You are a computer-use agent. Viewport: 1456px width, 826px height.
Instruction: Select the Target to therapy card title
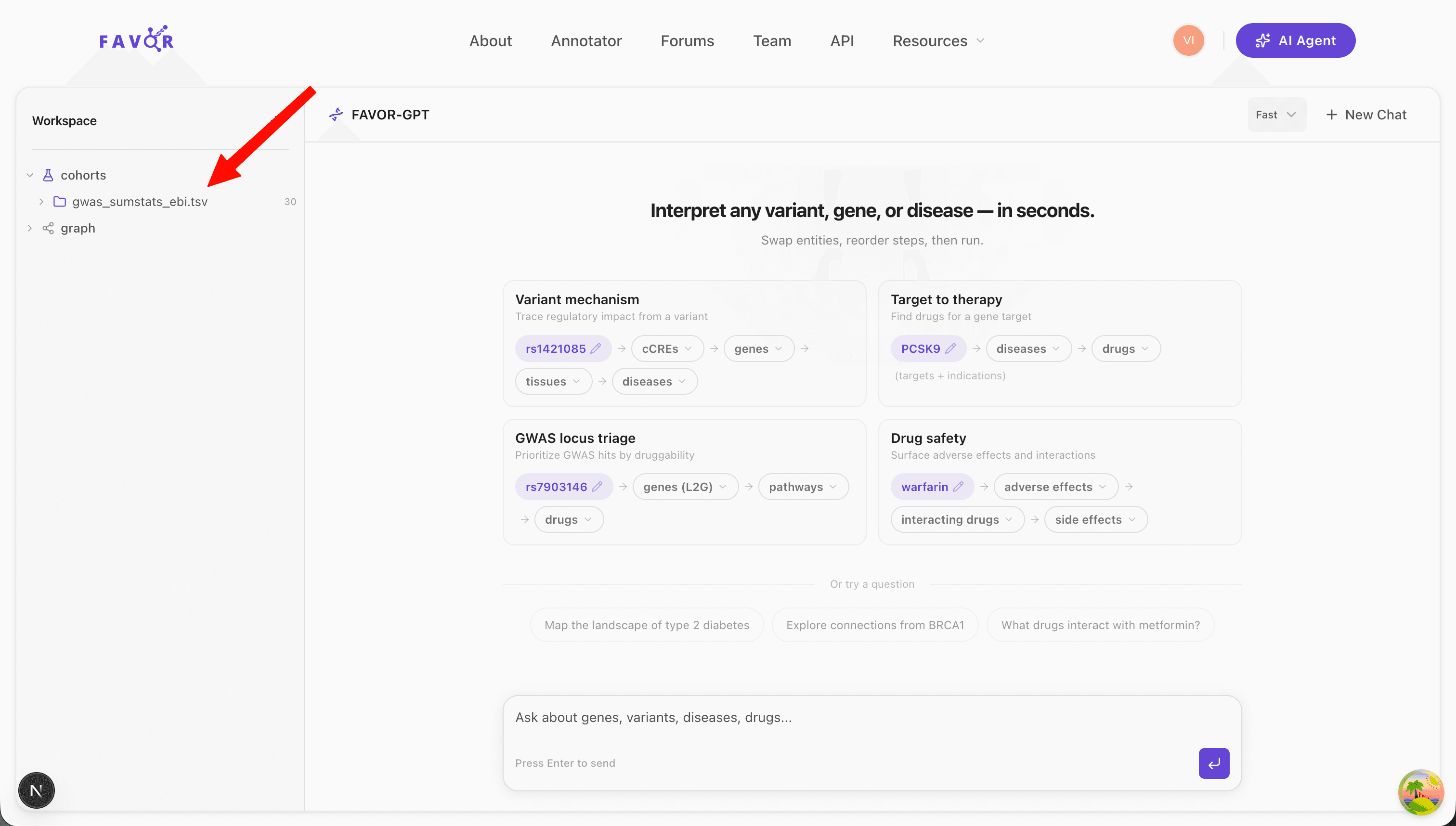946,299
